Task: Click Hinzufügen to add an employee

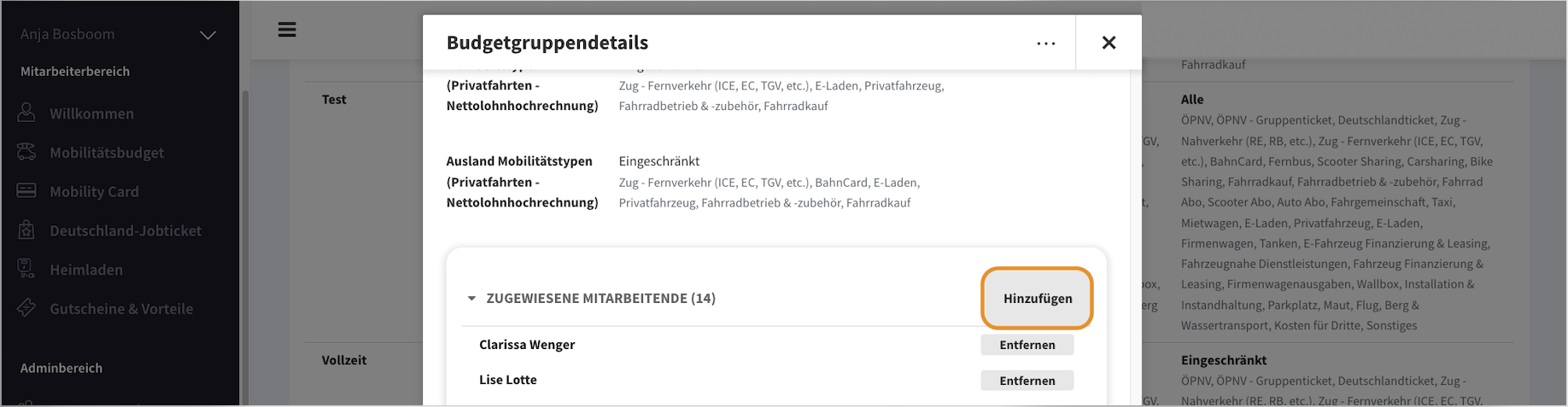Action: (1037, 299)
